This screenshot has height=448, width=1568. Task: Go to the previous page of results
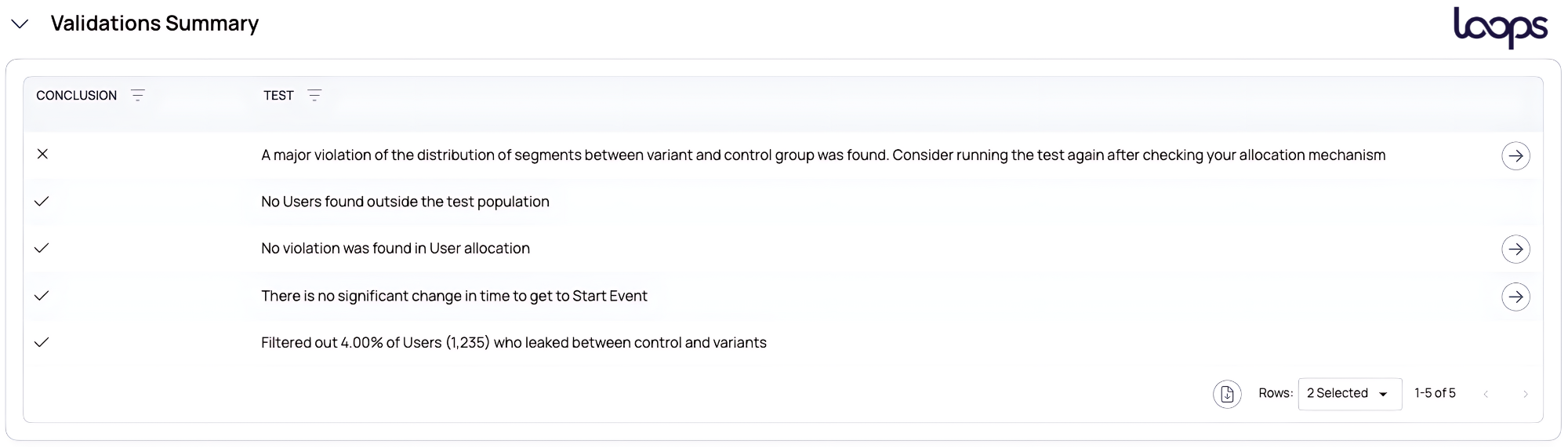(x=1486, y=394)
